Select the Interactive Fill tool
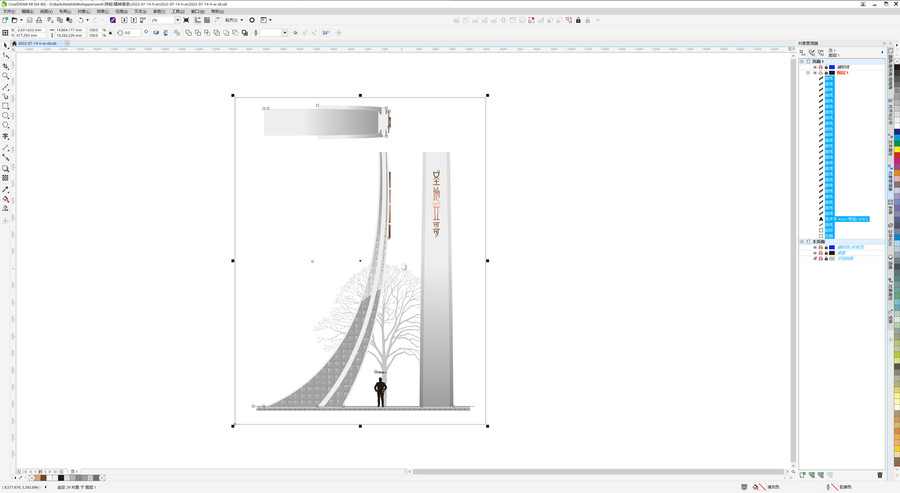Screen dimensions: 900x493 pos(6,199)
